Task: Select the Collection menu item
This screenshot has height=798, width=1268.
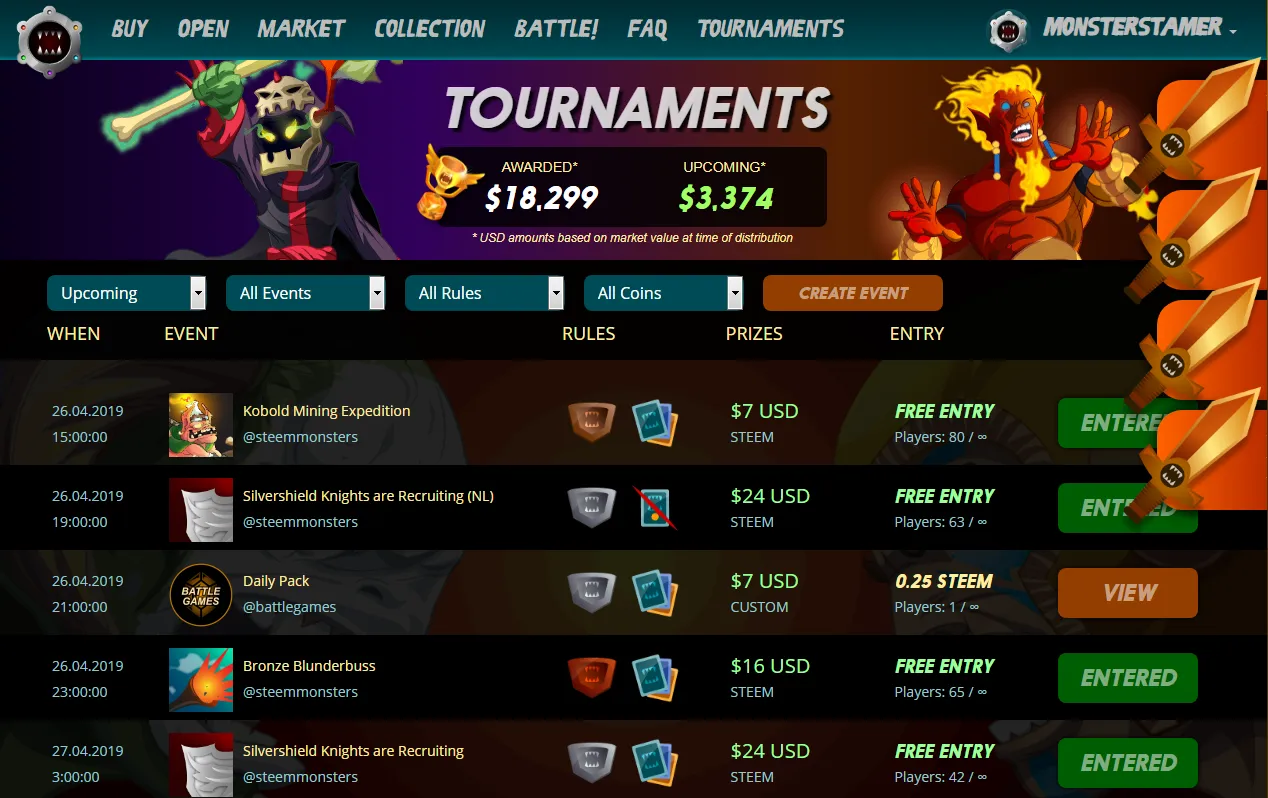Action: pos(430,29)
